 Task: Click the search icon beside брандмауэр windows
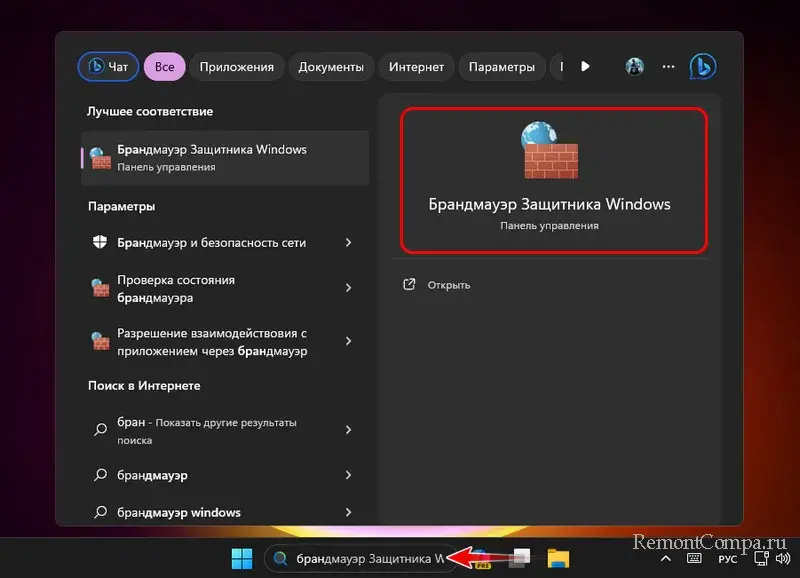[x=101, y=512]
